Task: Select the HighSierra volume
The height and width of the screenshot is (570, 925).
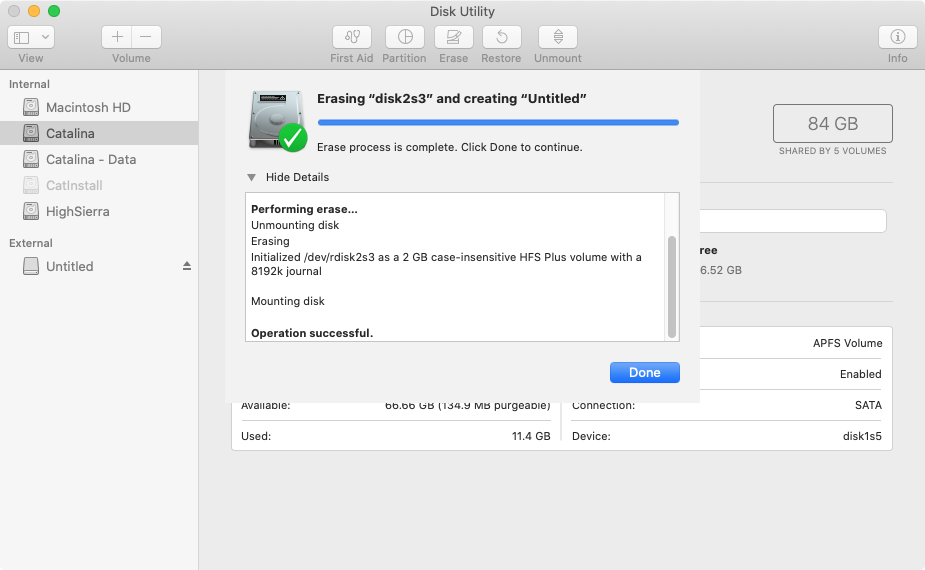Action: [x=99, y=211]
